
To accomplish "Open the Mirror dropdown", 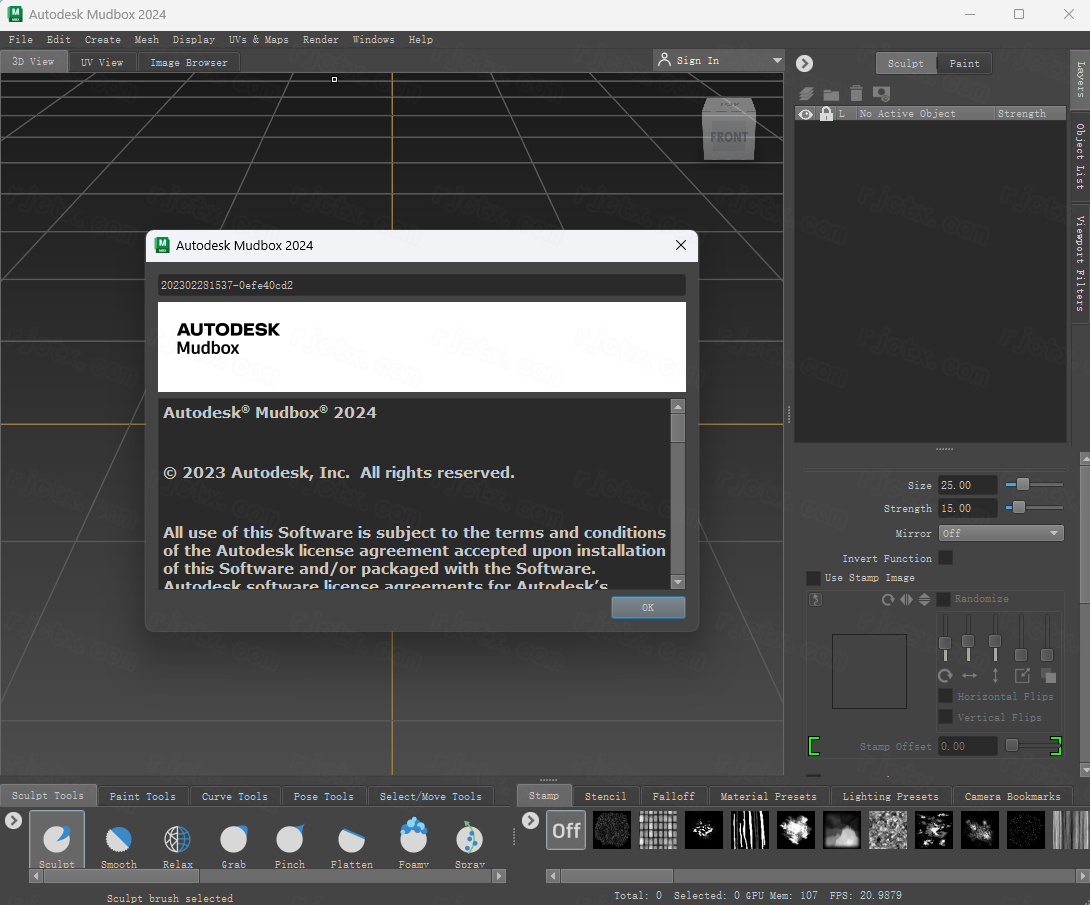I will pos(1001,533).
